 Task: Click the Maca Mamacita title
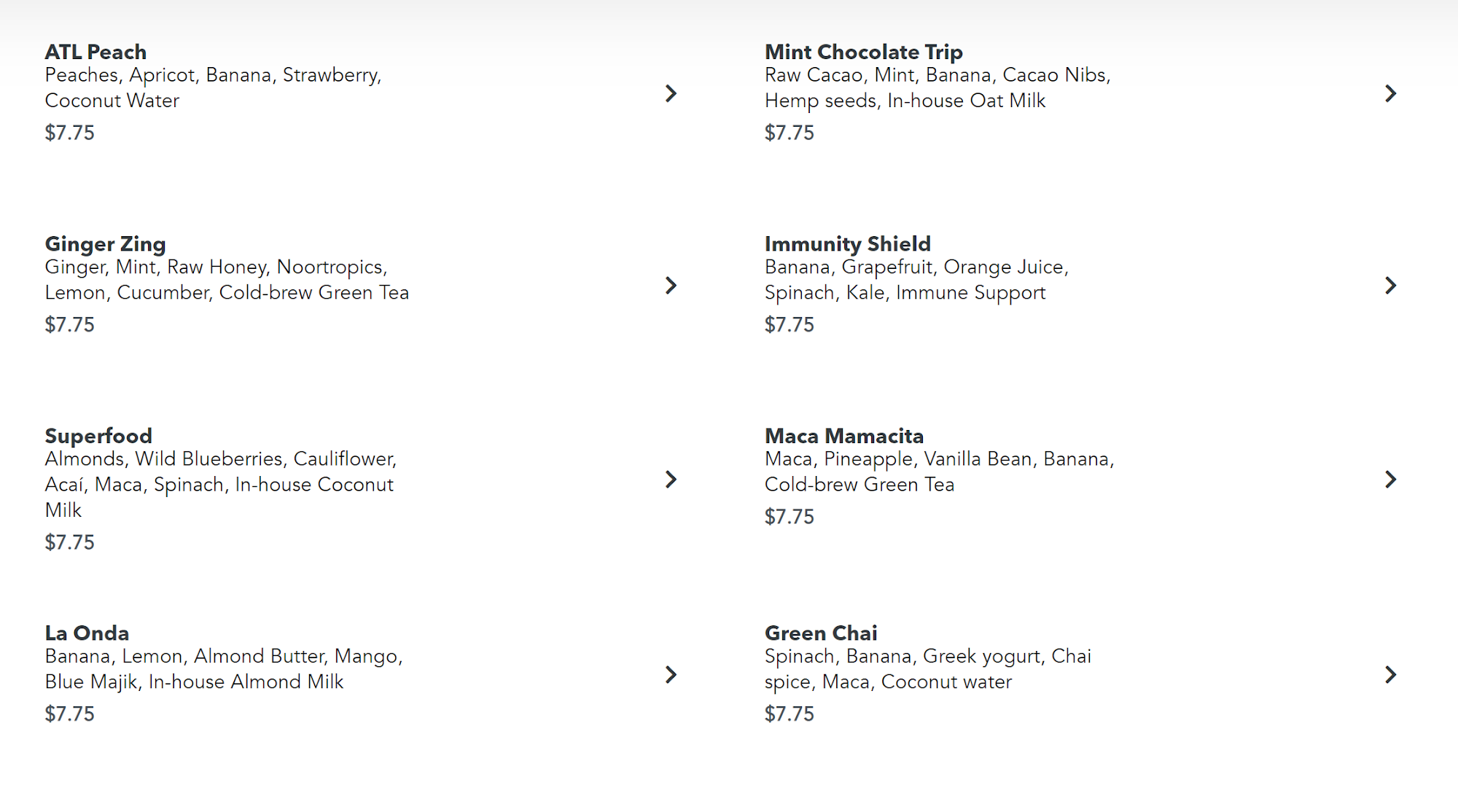843,436
